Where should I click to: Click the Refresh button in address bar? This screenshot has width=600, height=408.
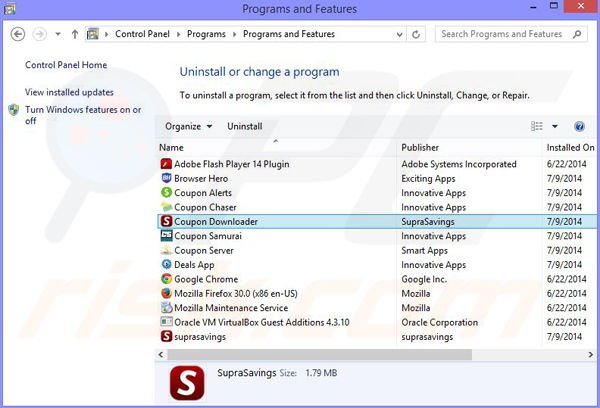coord(416,34)
